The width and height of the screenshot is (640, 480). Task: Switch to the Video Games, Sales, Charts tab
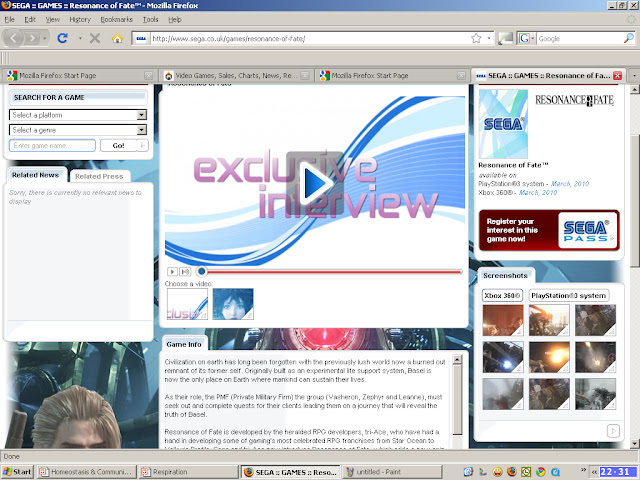(236, 76)
